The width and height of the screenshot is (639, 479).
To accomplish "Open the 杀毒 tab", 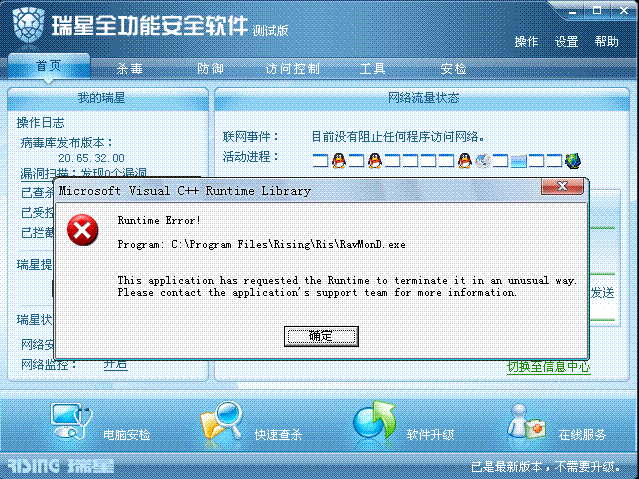I will [130, 68].
